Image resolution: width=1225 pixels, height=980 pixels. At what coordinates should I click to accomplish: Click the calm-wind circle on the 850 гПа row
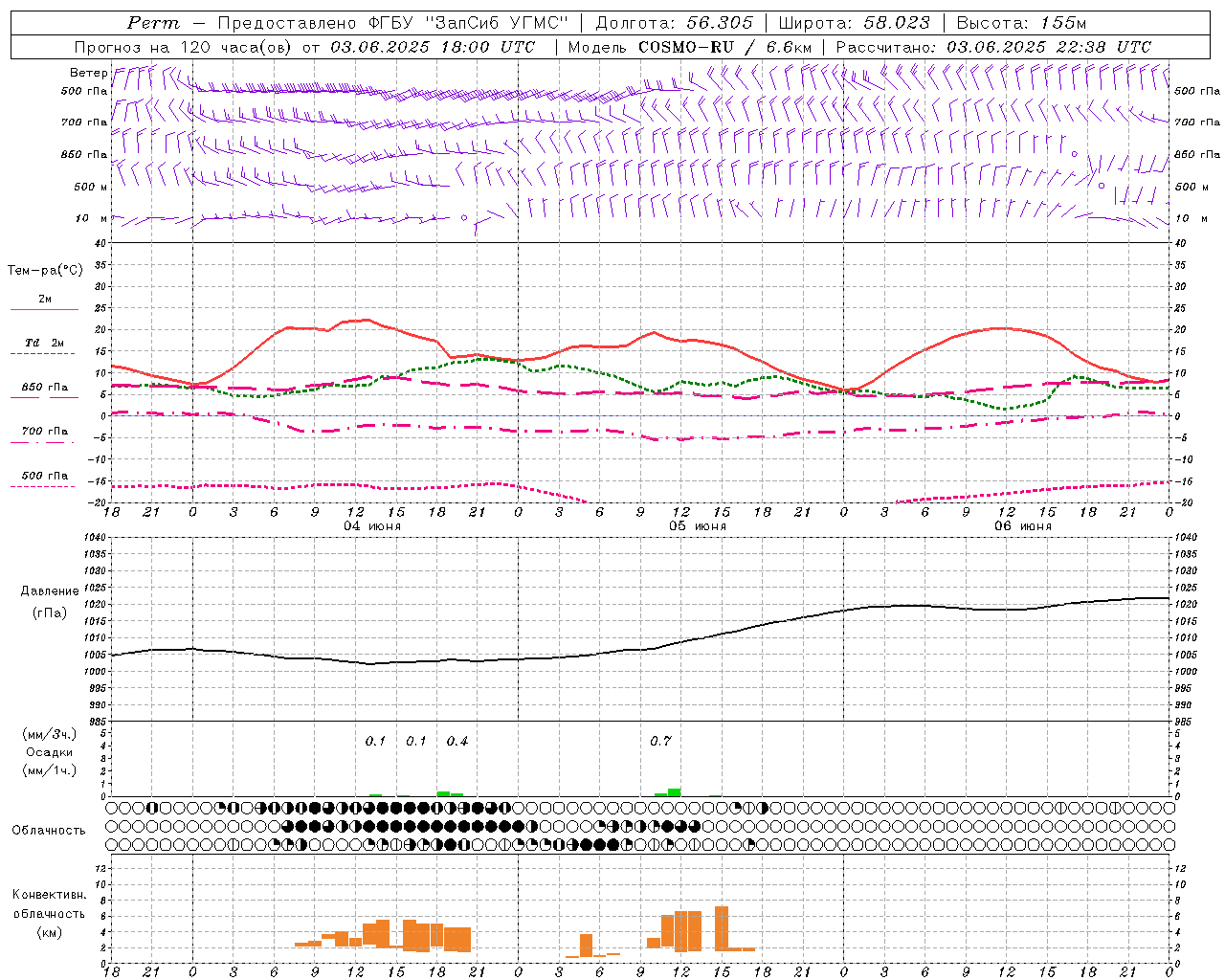click(1074, 154)
